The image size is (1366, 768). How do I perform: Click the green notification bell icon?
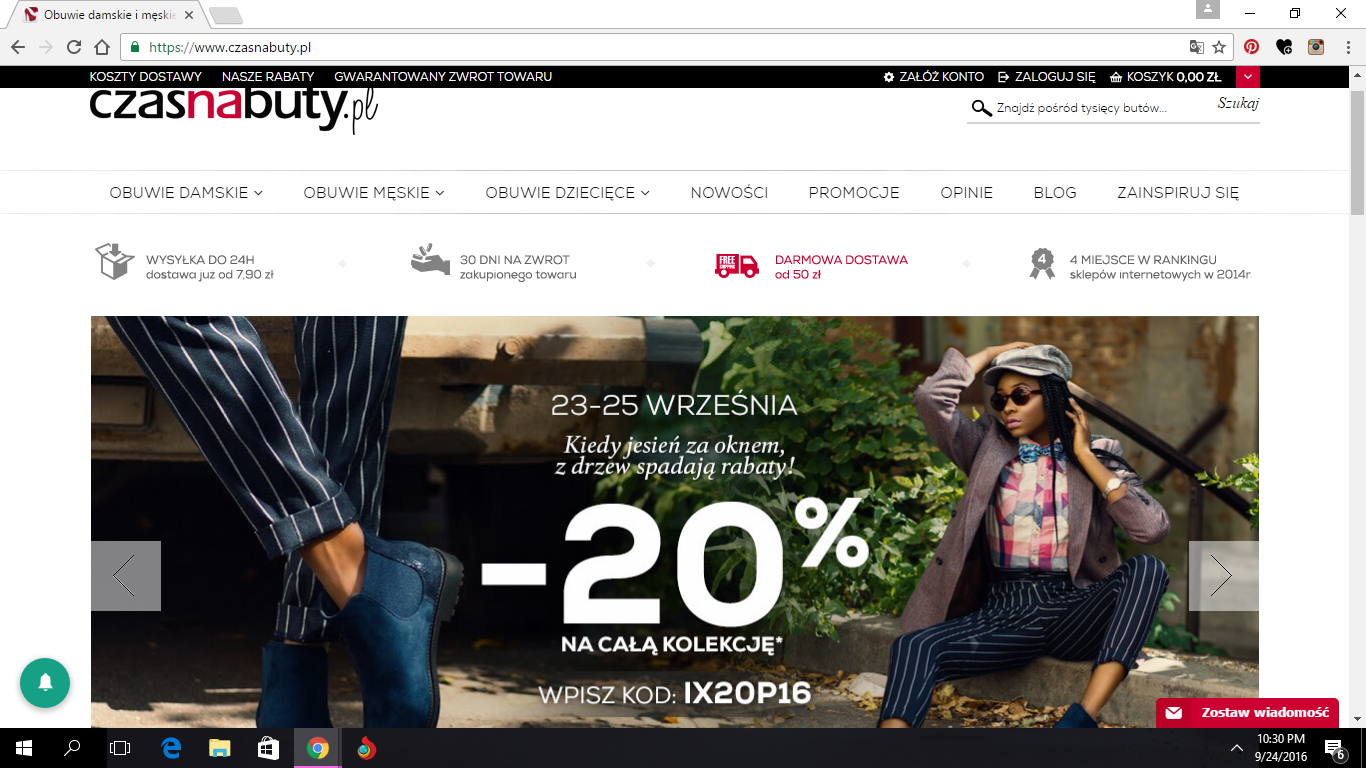tap(45, 683)
